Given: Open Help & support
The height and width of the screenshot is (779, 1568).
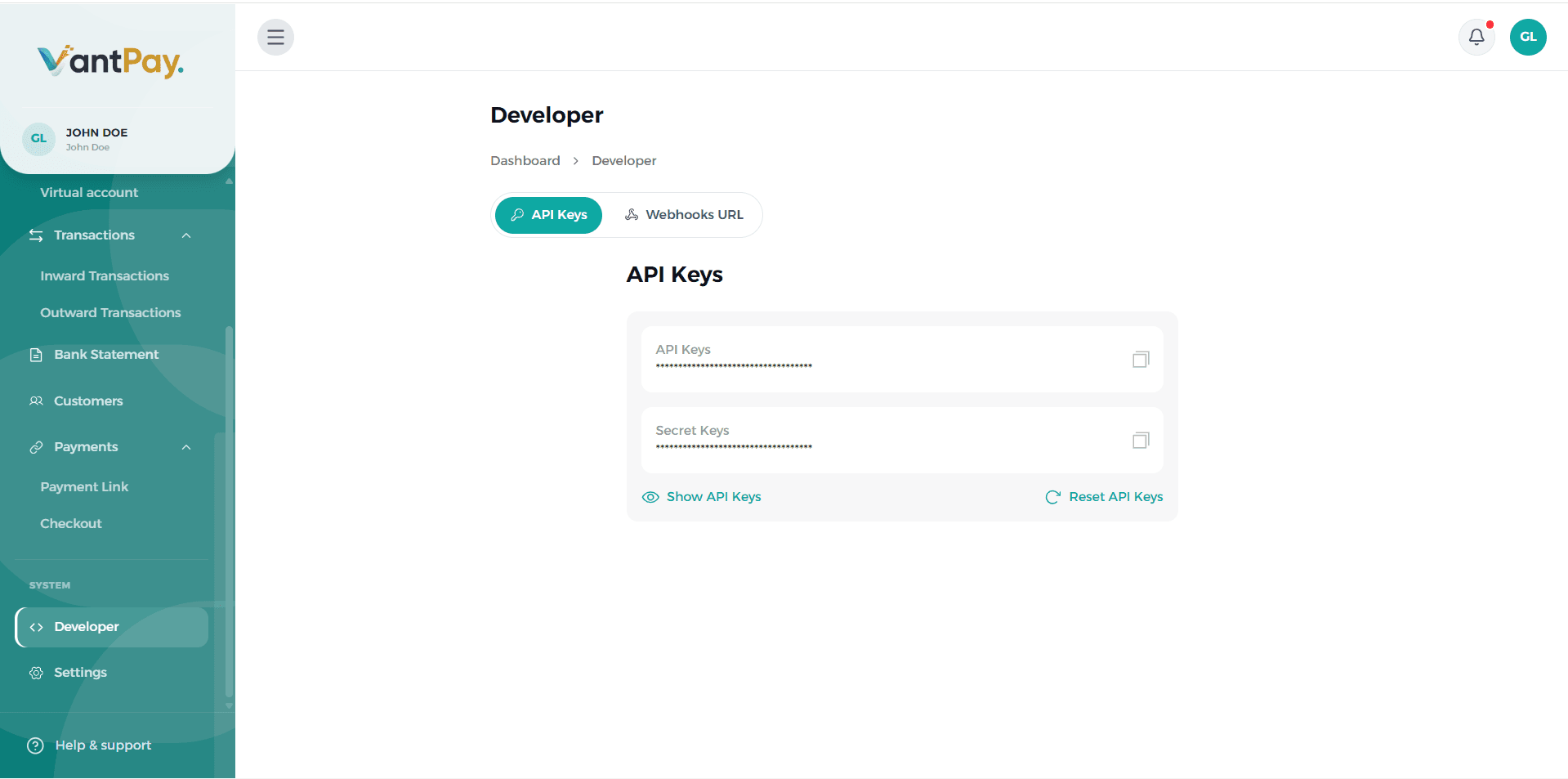Looking at the screenshot, I should click(90, 745).
